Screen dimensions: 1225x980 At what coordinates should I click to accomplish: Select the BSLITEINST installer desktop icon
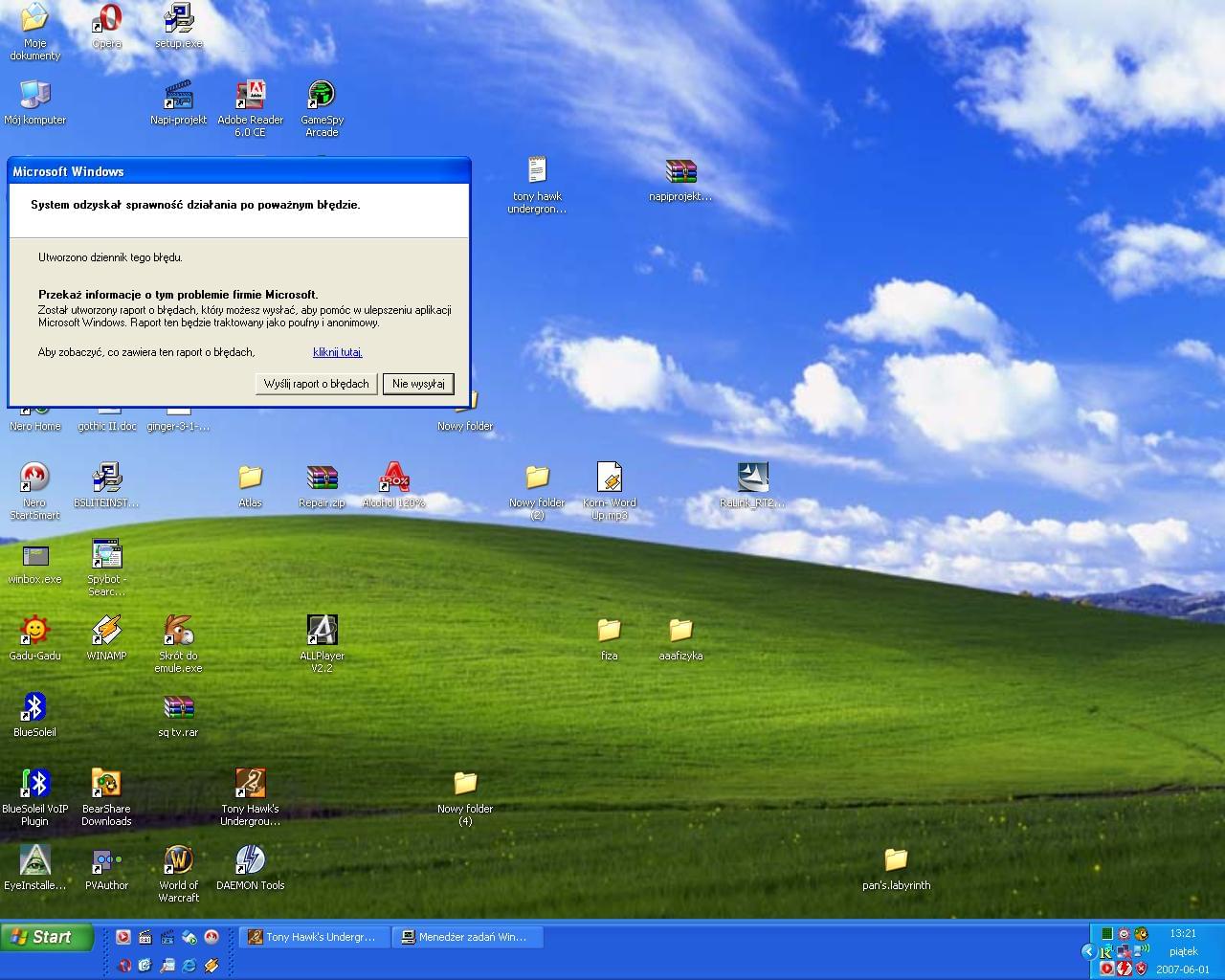106,485
